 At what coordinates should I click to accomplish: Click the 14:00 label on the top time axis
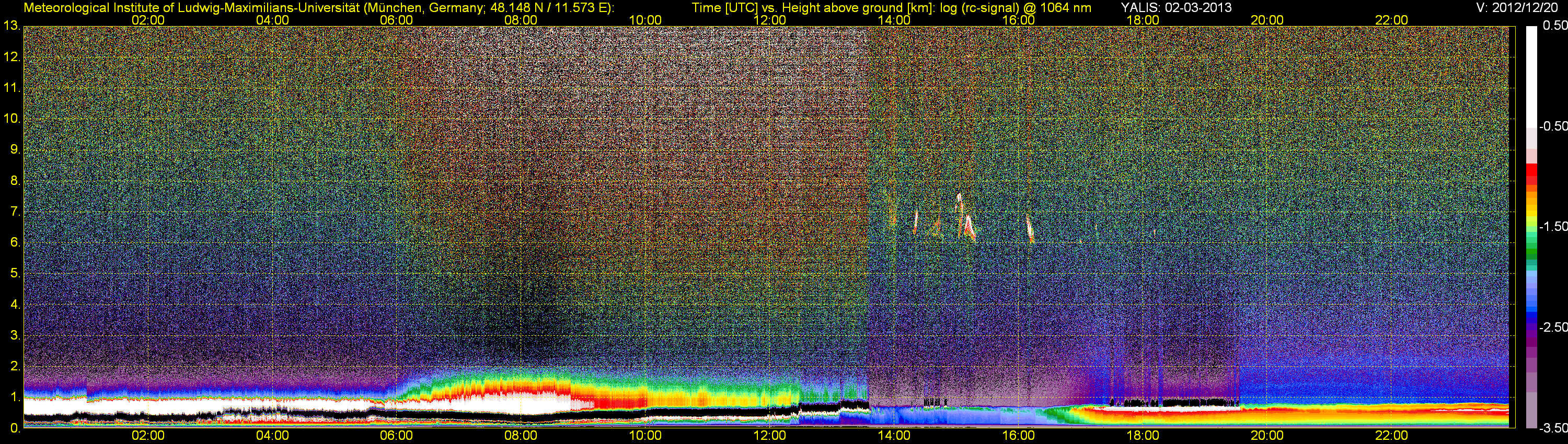click(x=894, y=20)
